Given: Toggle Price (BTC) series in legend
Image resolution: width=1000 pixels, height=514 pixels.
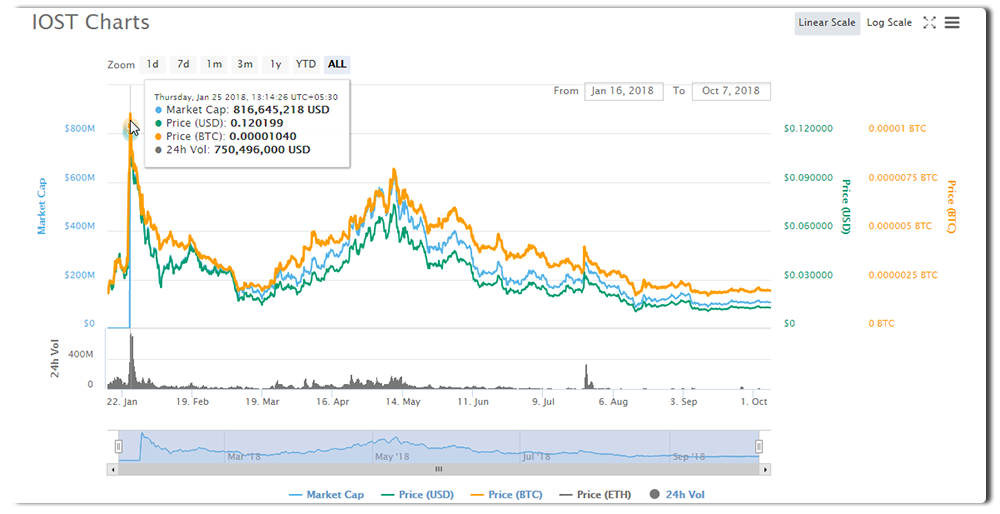Looking at the screenshot, I should 506,494.
